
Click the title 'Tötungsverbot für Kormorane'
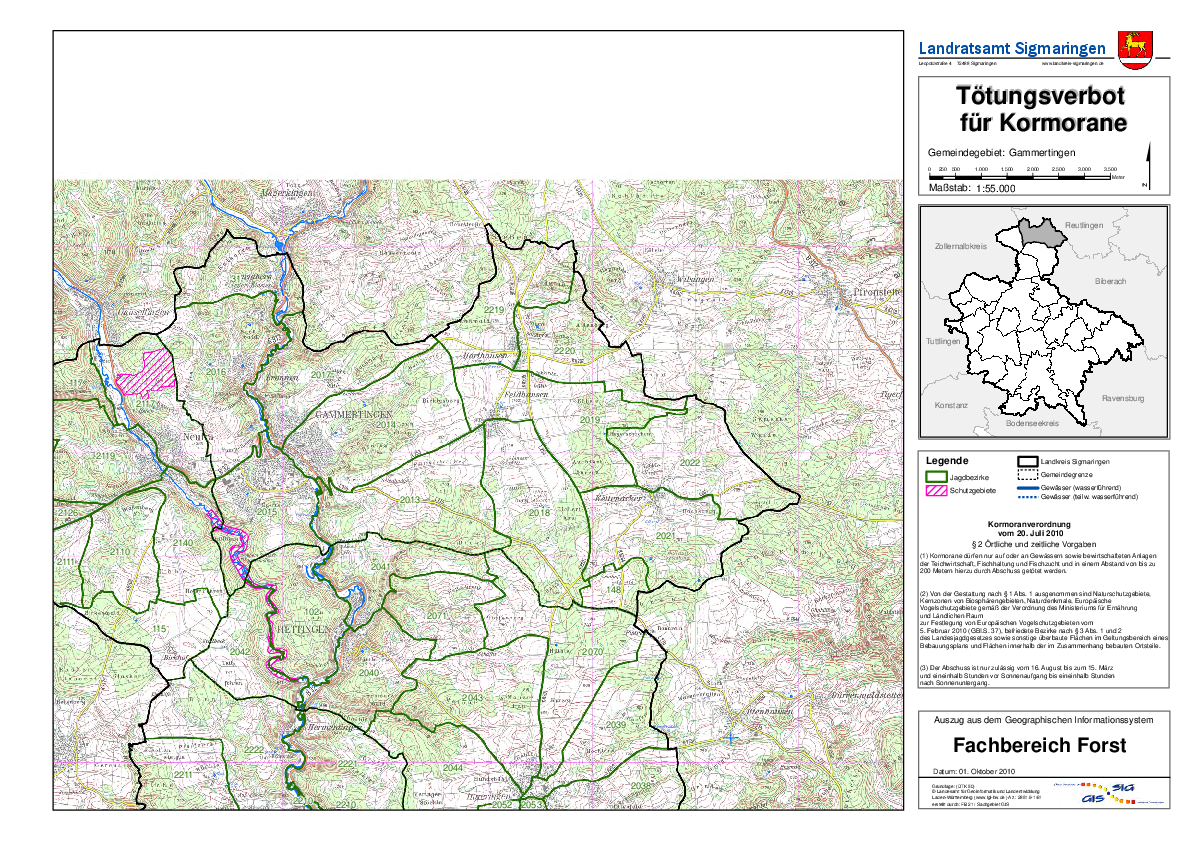click(x=1043, y=109)
